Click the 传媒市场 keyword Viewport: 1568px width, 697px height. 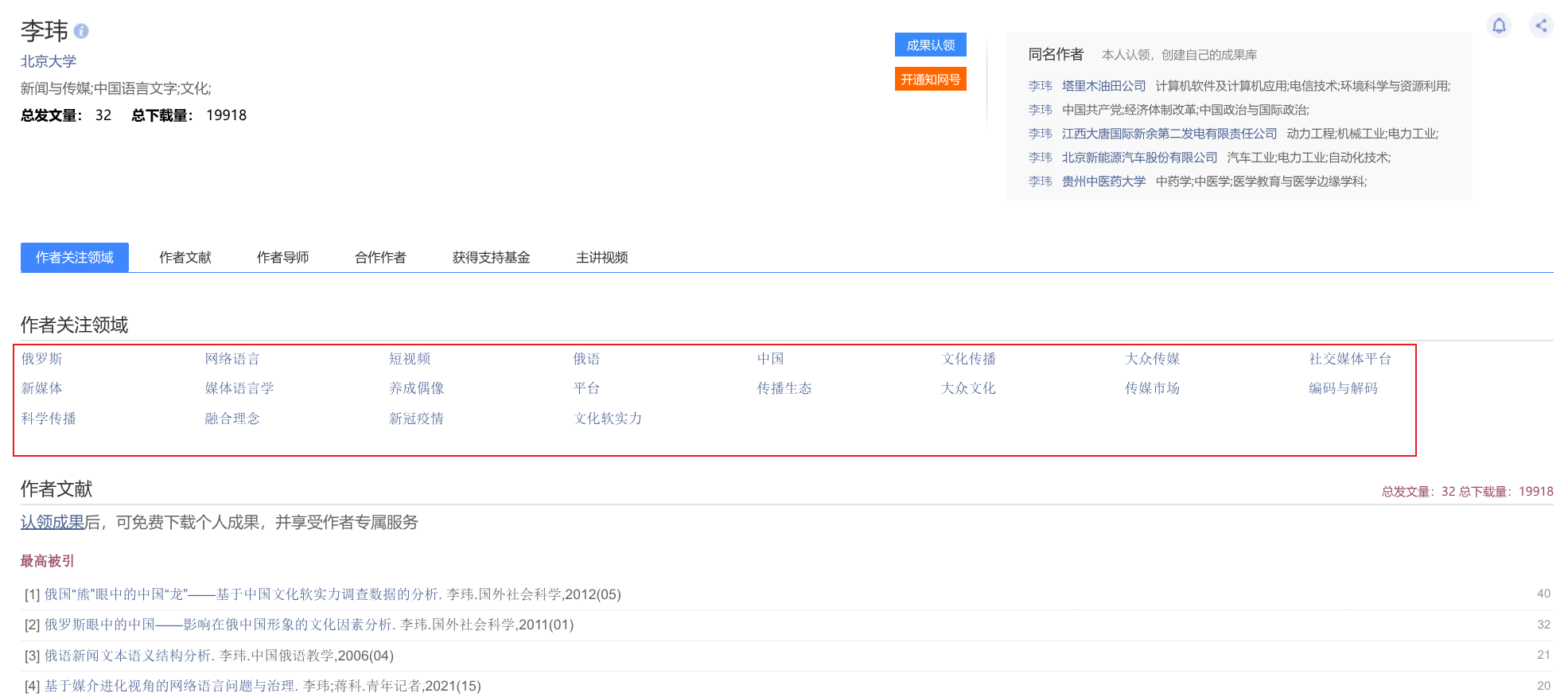1153,388
